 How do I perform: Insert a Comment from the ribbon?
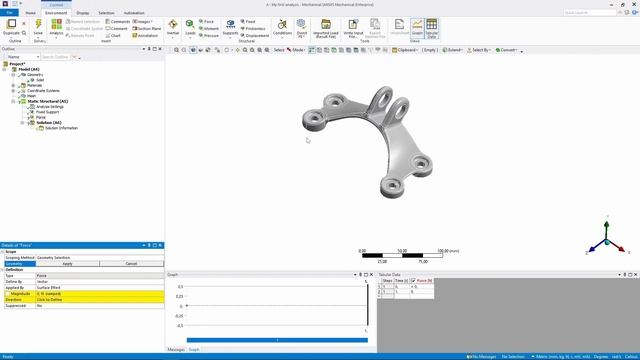click(116, 29)
